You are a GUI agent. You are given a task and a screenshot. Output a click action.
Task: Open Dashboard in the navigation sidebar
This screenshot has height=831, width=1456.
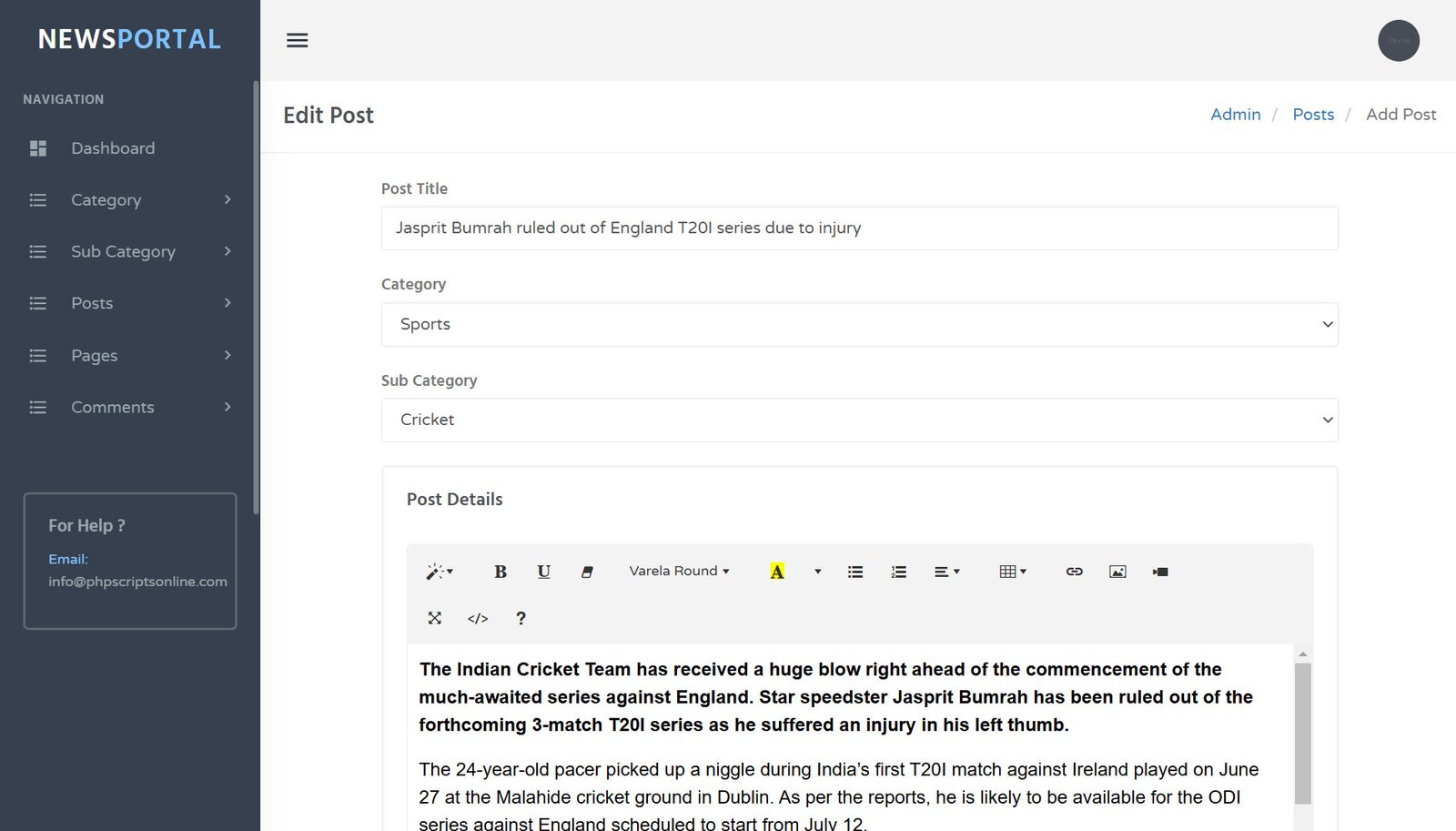point(113,148)
